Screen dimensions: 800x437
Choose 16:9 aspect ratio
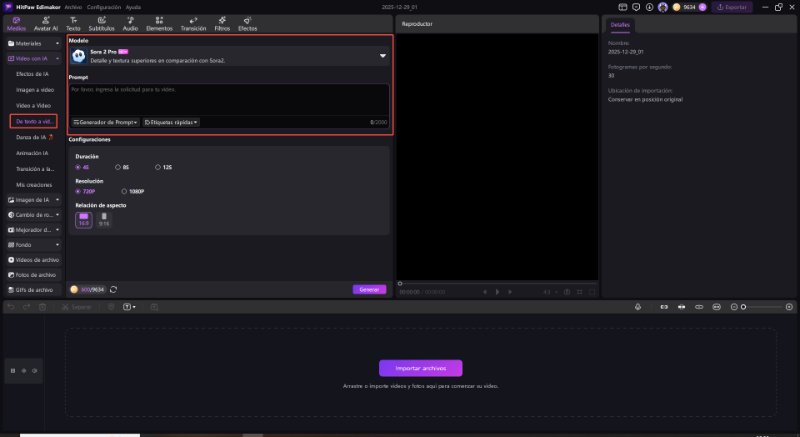coord(84,220)
